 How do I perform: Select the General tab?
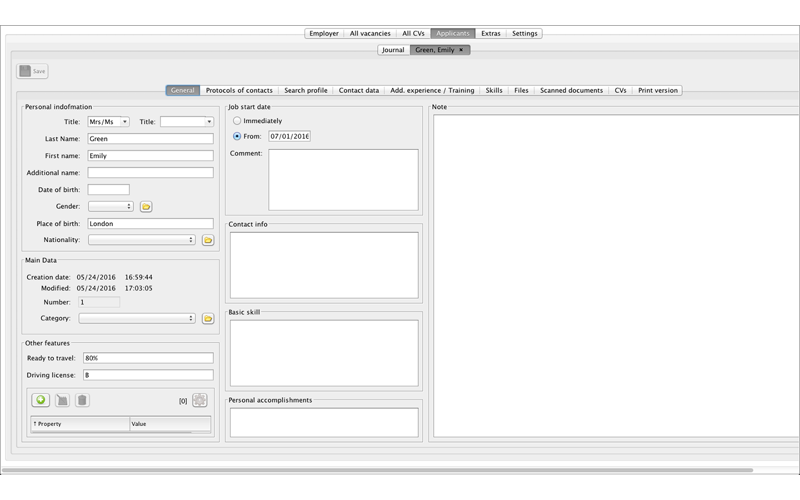point(183,90)
